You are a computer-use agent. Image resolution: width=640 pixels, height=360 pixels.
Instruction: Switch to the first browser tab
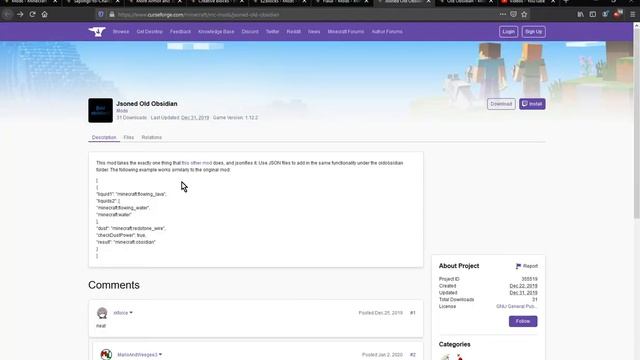point(30,2)
